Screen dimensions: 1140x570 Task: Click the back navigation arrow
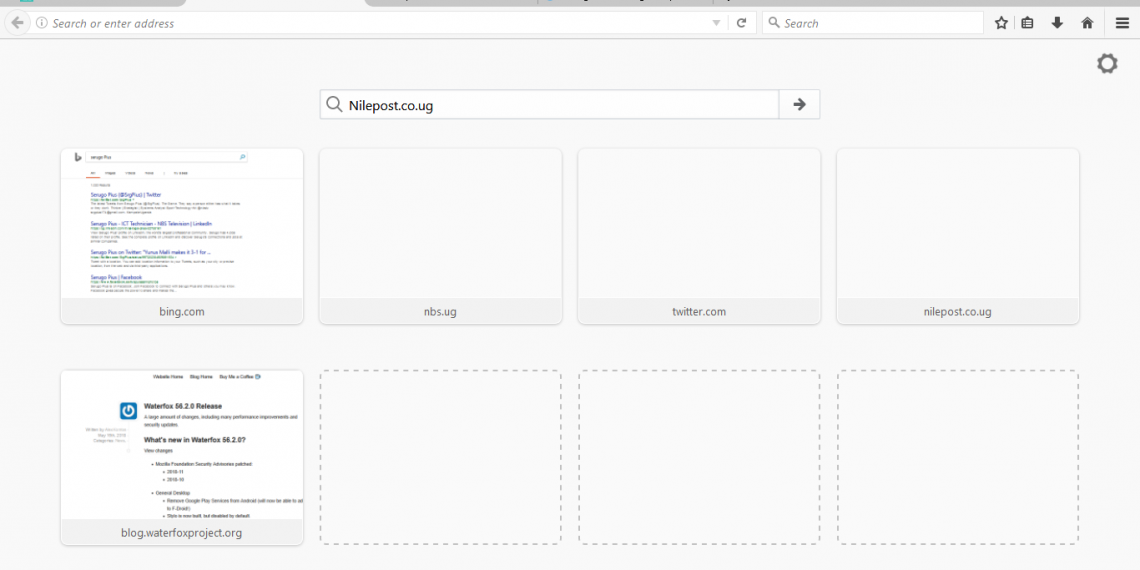pos(17,23)
